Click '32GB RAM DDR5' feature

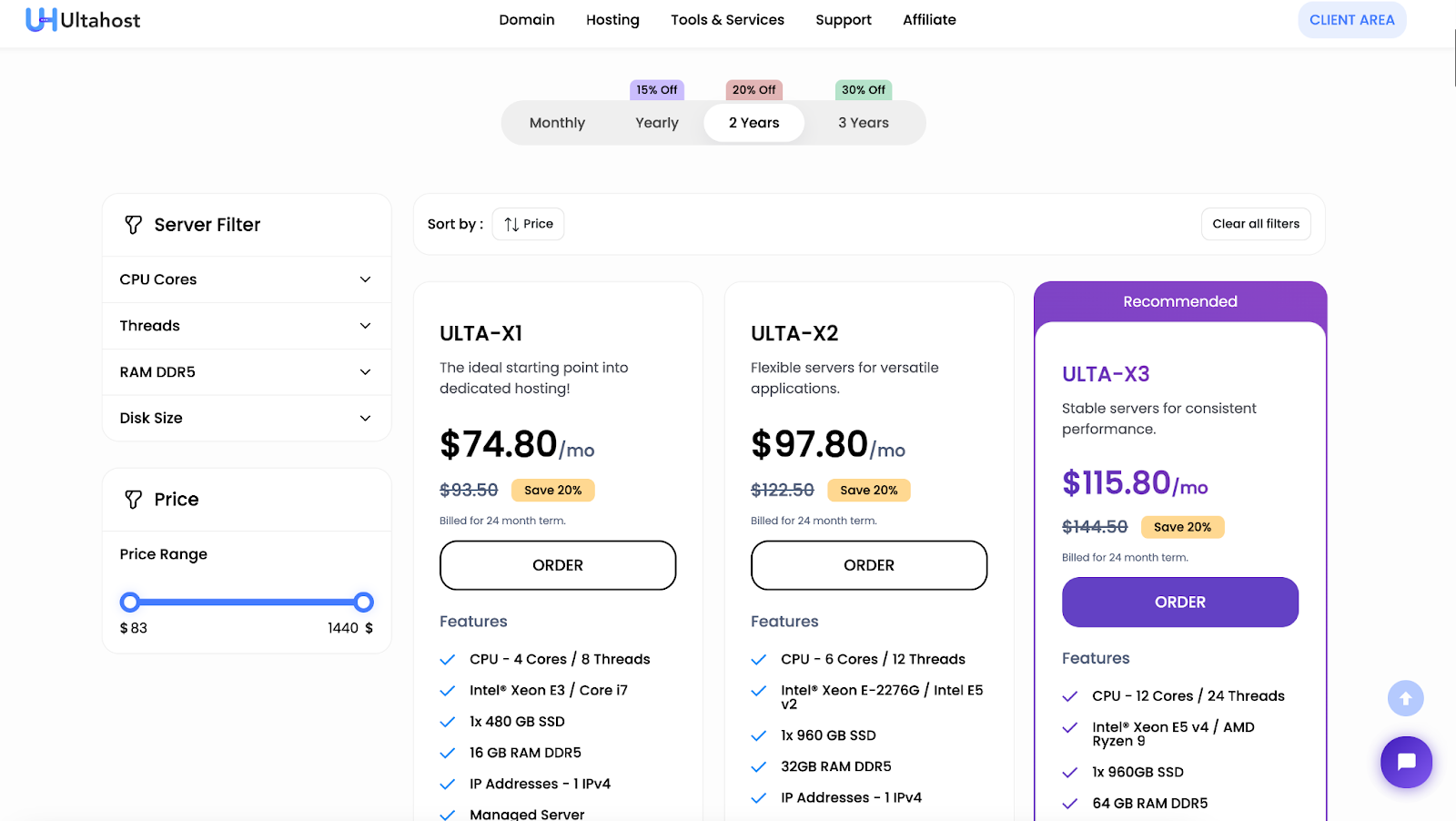(836, 766)
